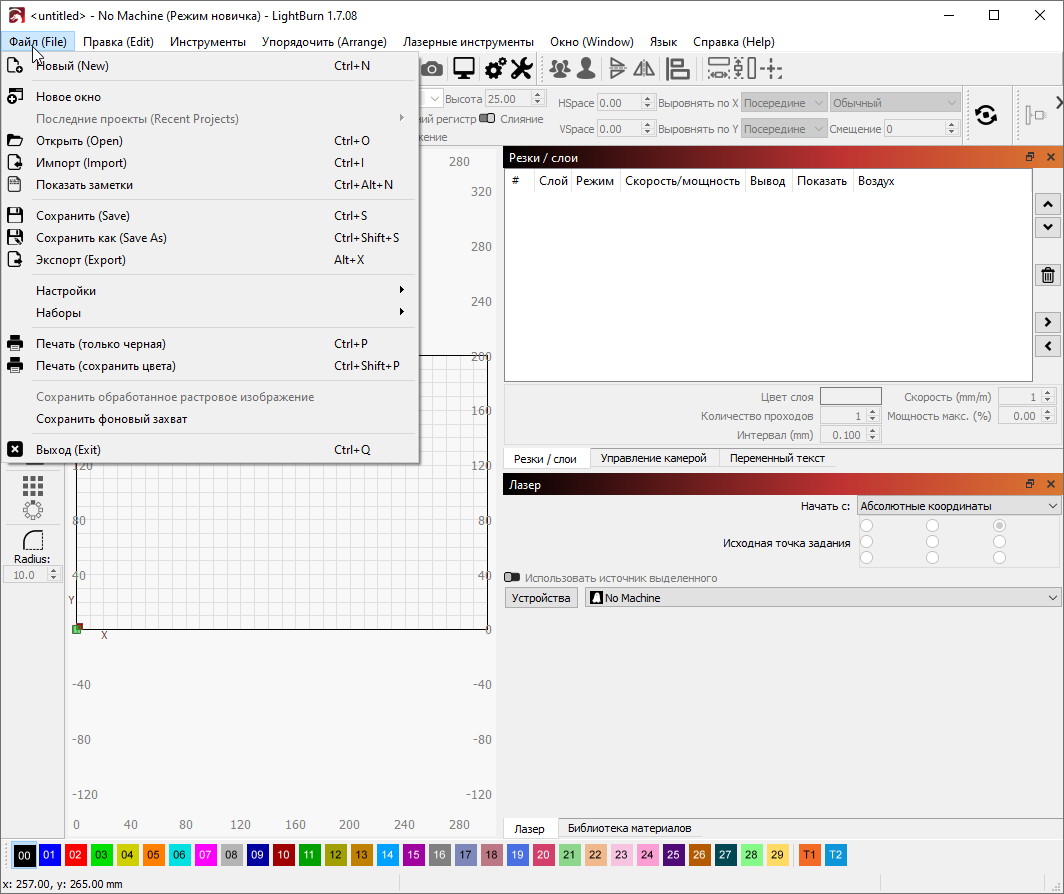Viewport: 1064px width, 894px height.
Task: Open the Выровнять по X dropdown
Action: pyautogui.click(x=784, y=103)
